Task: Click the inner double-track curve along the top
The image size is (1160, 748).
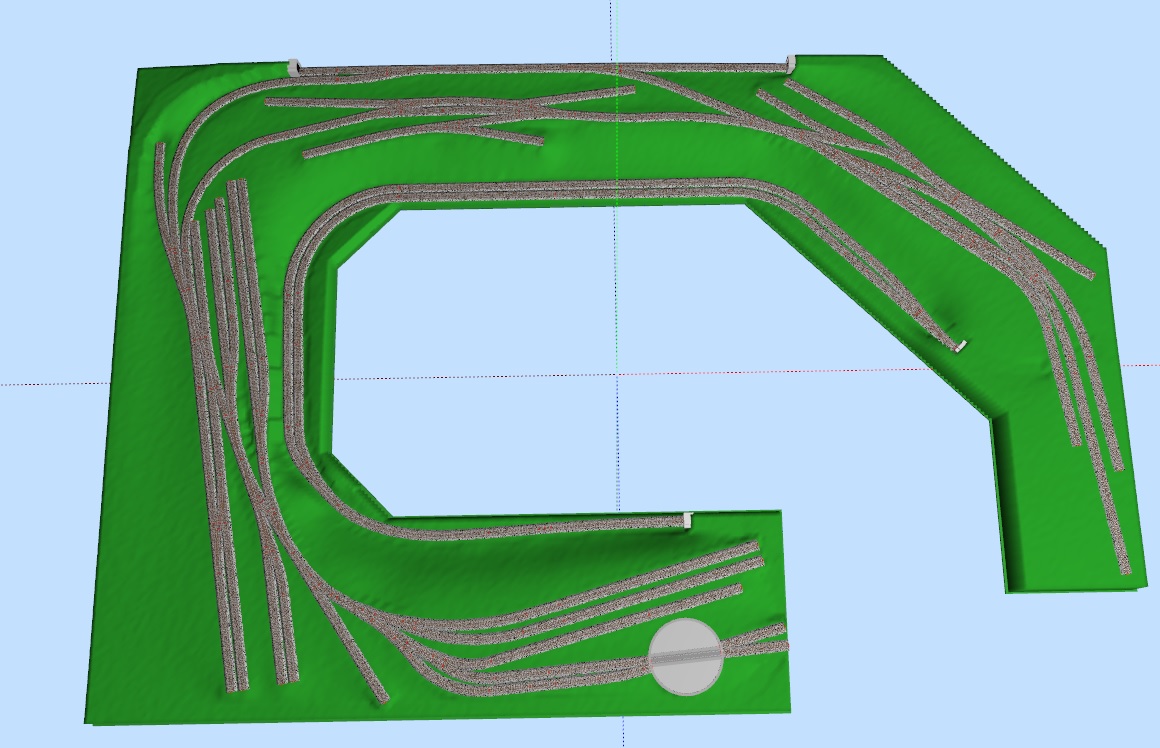Action: coord(560,185)
